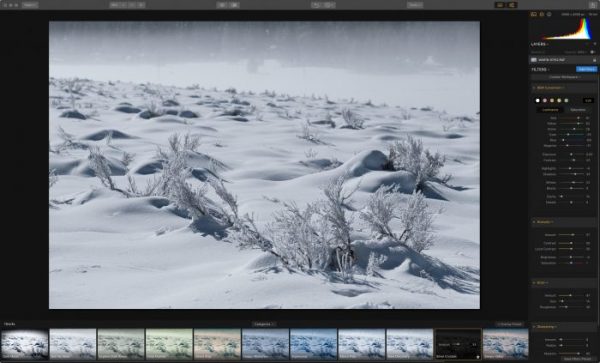Click the undo icon in top toolbar
This screenshot has width=600, height=363.
(x=316, y=5)
